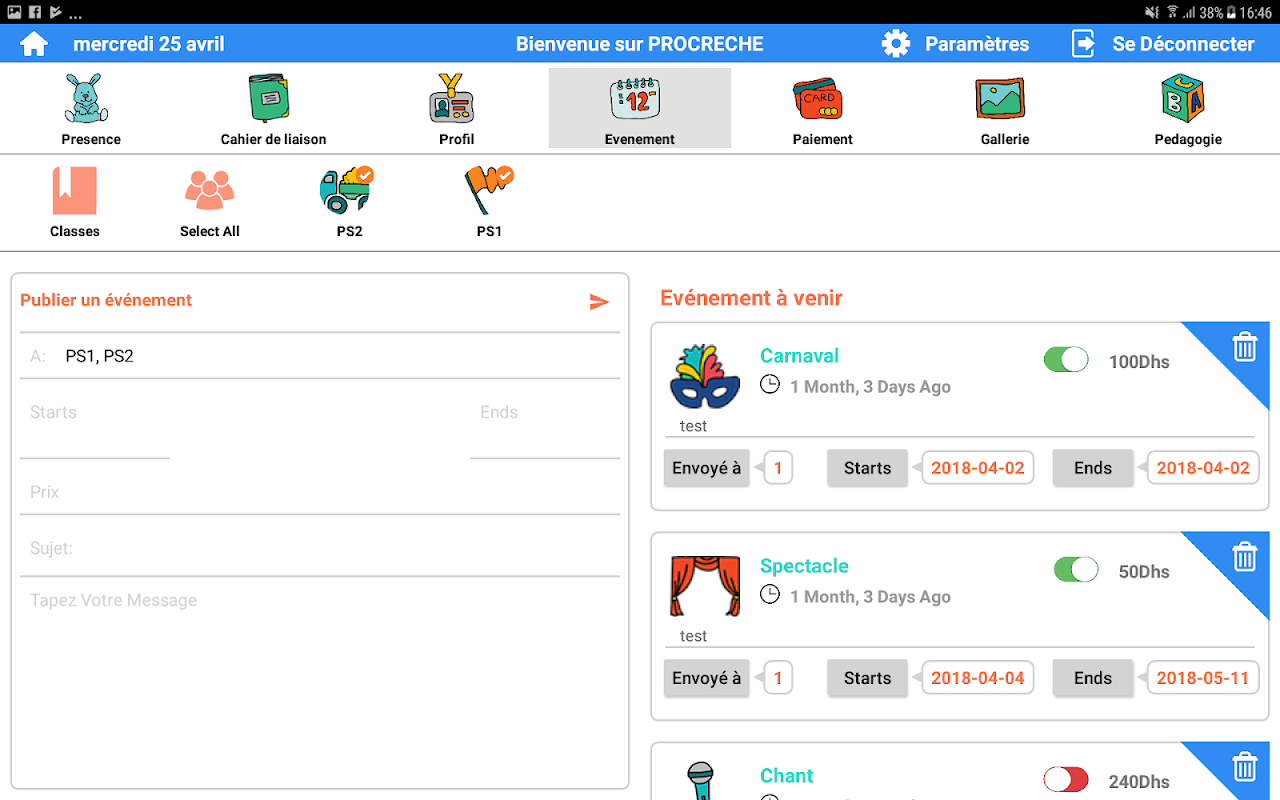This screenshot has width=1280, height=800.
Task: Click the Facebook notification icon in status bar
Action: [x=34, y=12]
